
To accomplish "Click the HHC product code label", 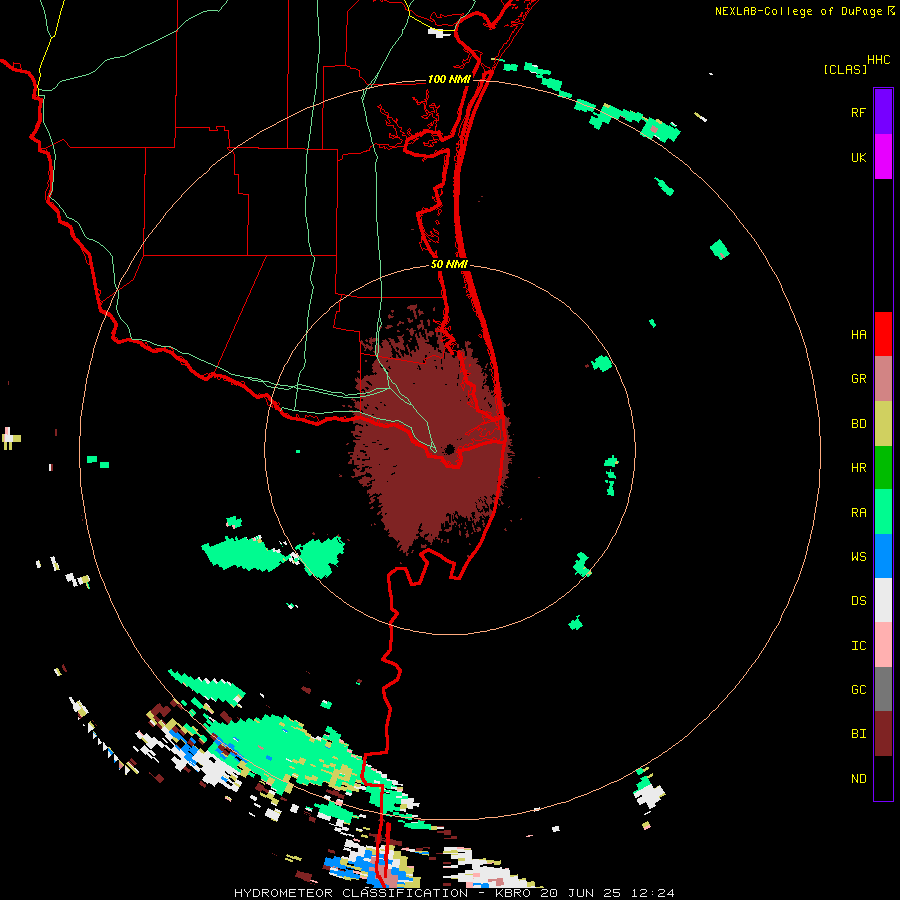I will tap(879, 60).
